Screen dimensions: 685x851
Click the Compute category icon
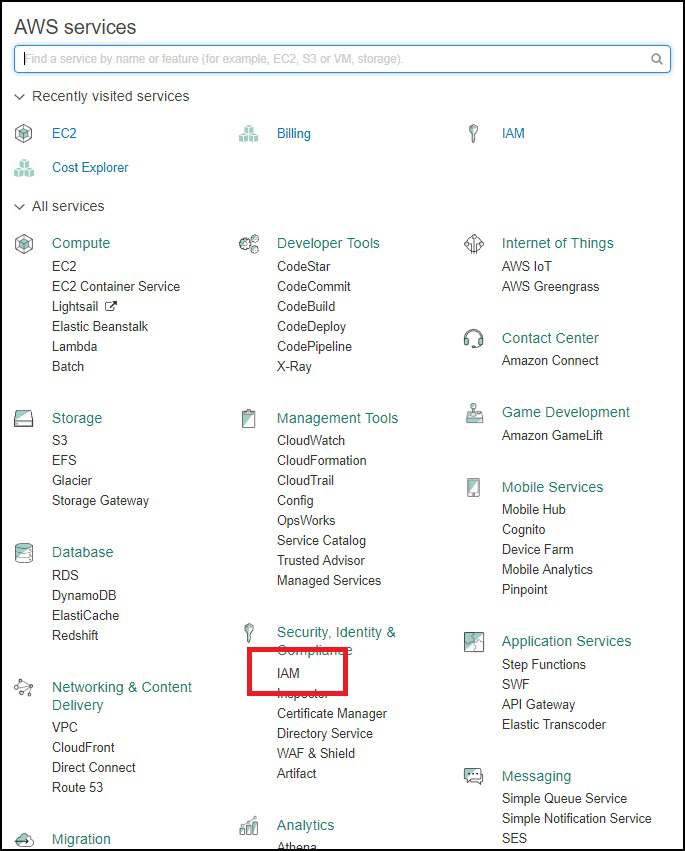pyautogui.click(x=23, y=244)
